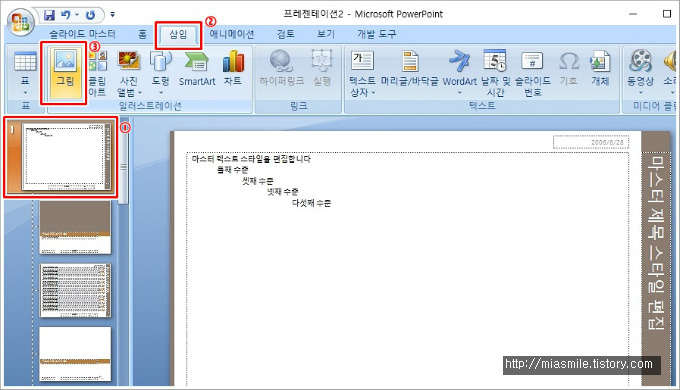The image size is (680, 390).
Task: Select the fourth layout thumbnail at the bottom
Action: [75, 354]
